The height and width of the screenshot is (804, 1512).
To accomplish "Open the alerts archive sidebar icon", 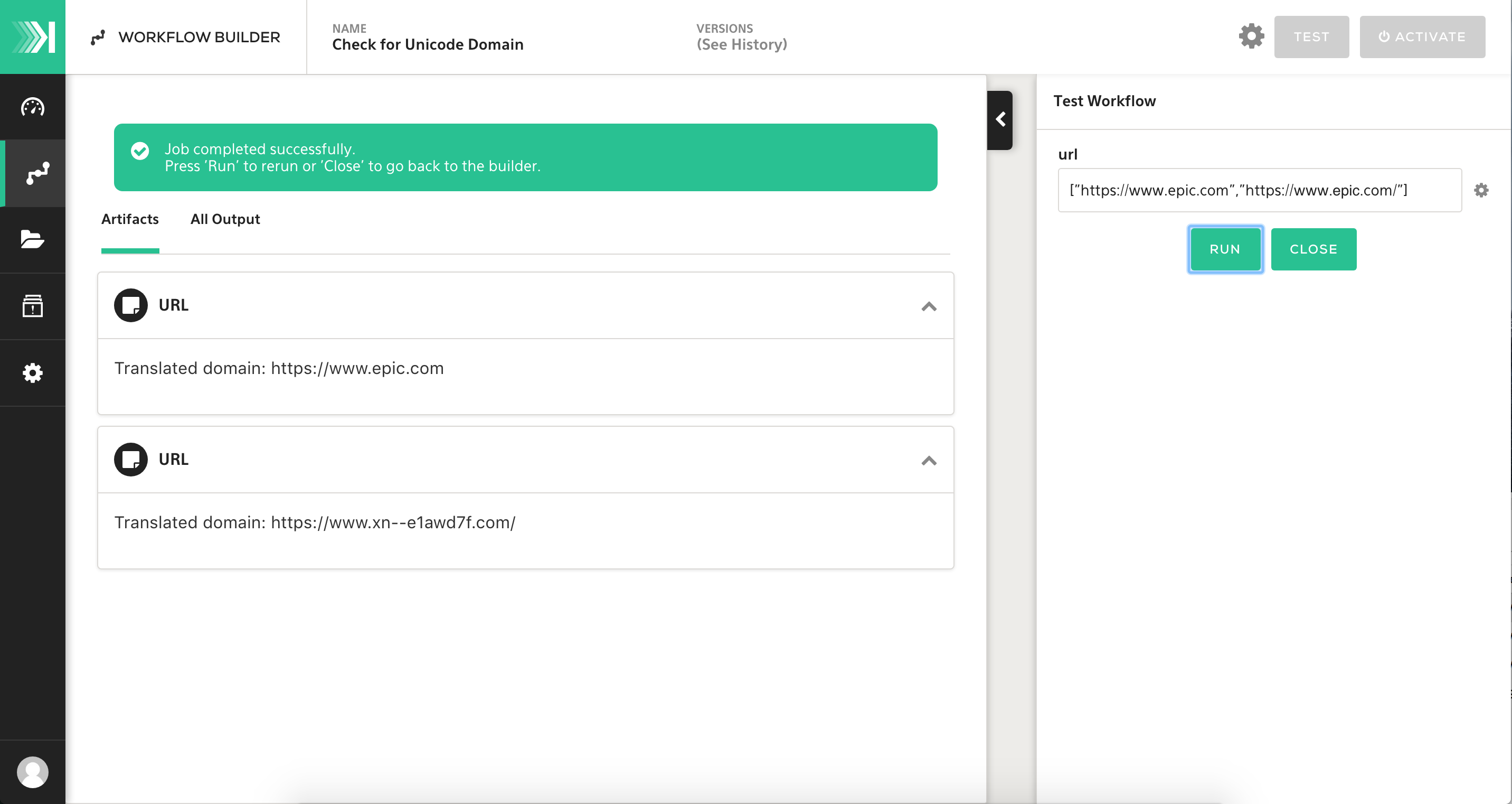I will click(32, 306).
